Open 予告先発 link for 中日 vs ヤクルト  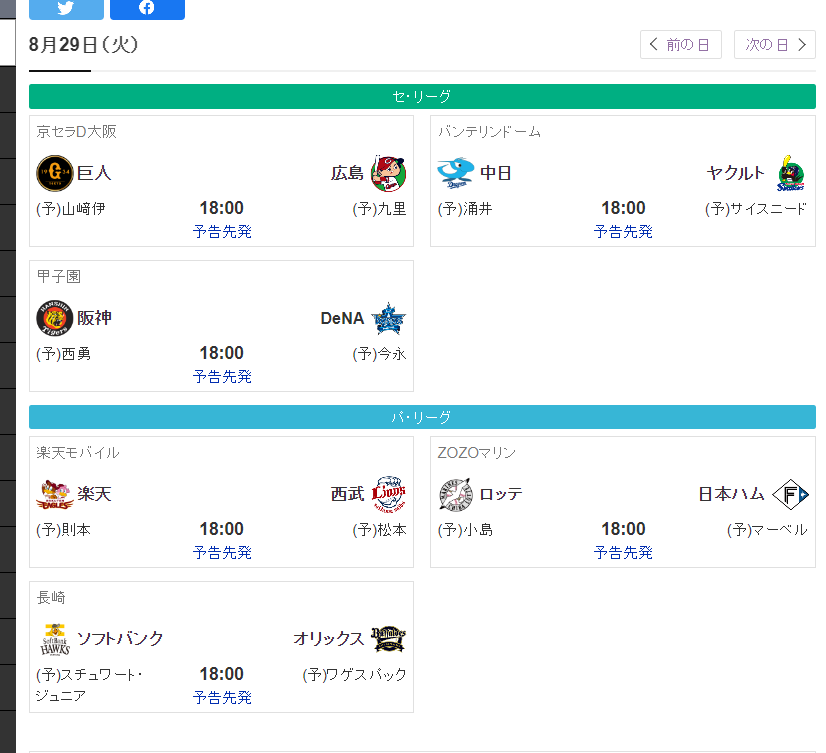tap(623, 231)
